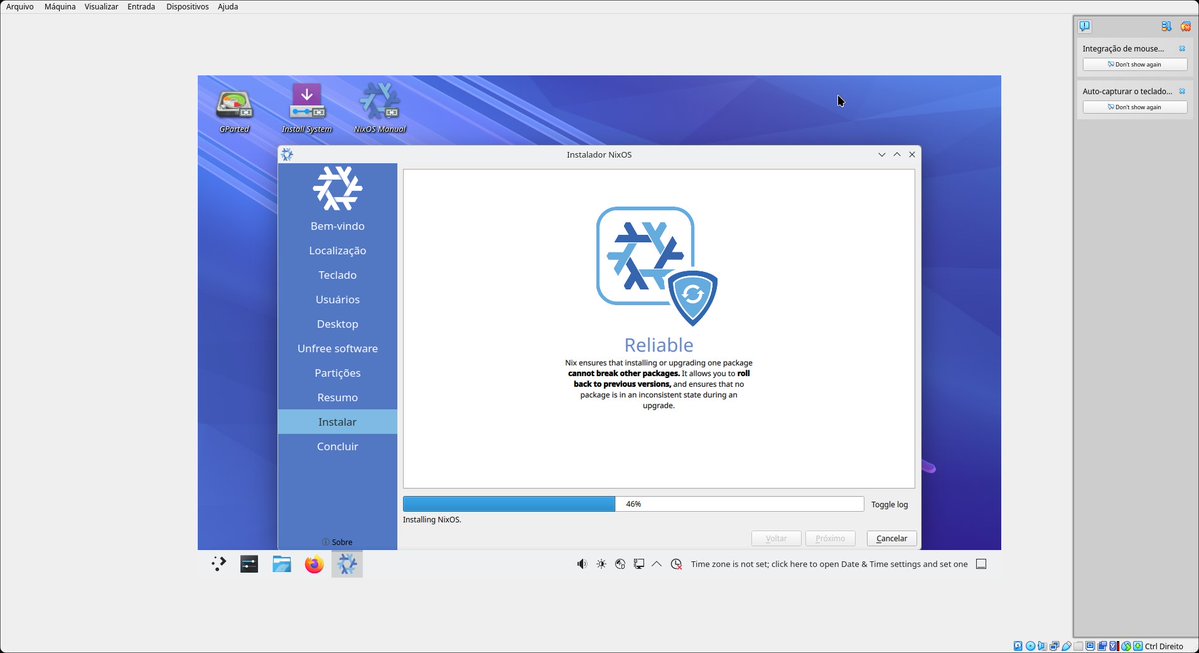The height and width of the screenshot is (653, 1199).
Task: Select the Localização step in sidebar
Action: (x=337, y=251)
